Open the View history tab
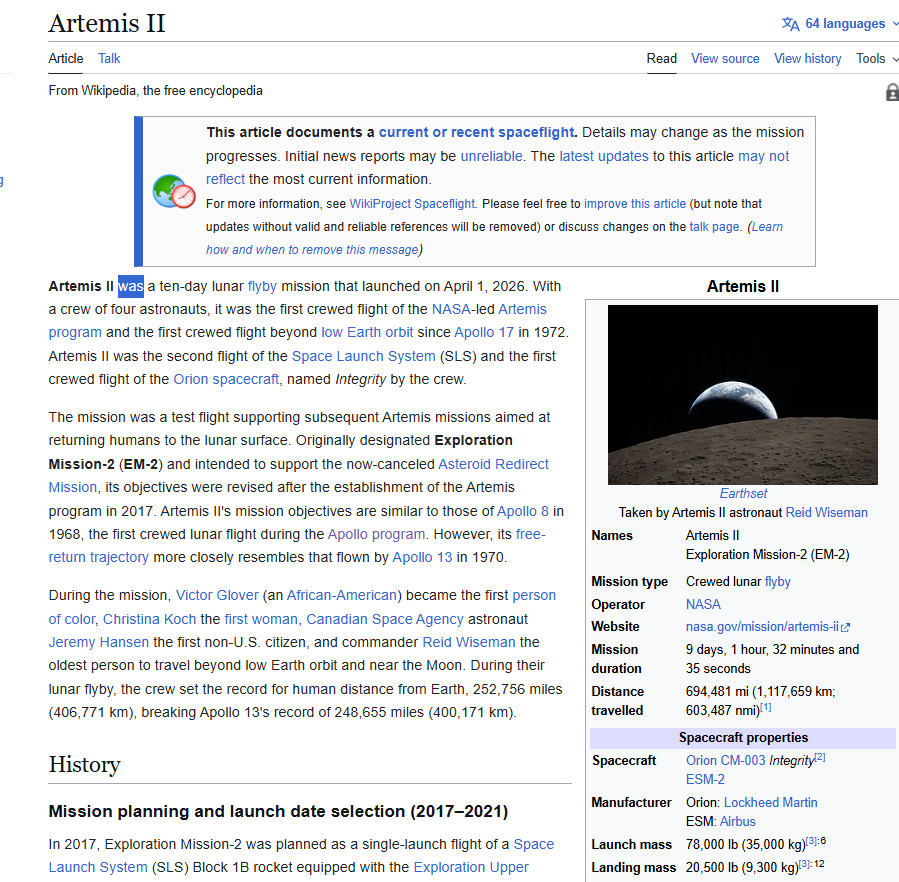Screen dimensions: 899x882 (x=807, y=59)
